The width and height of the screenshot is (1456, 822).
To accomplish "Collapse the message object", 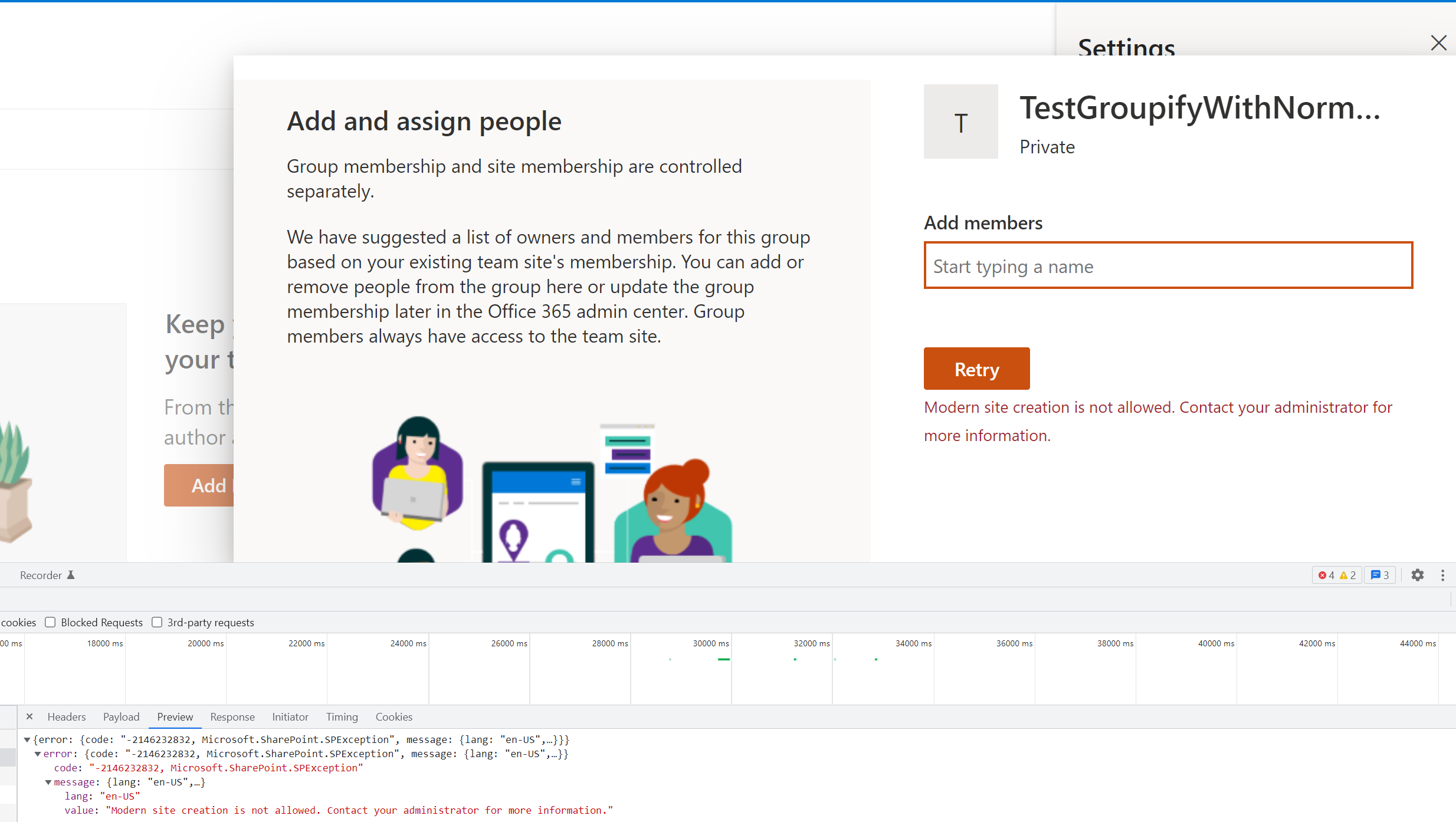I will (x=48, y=782).
